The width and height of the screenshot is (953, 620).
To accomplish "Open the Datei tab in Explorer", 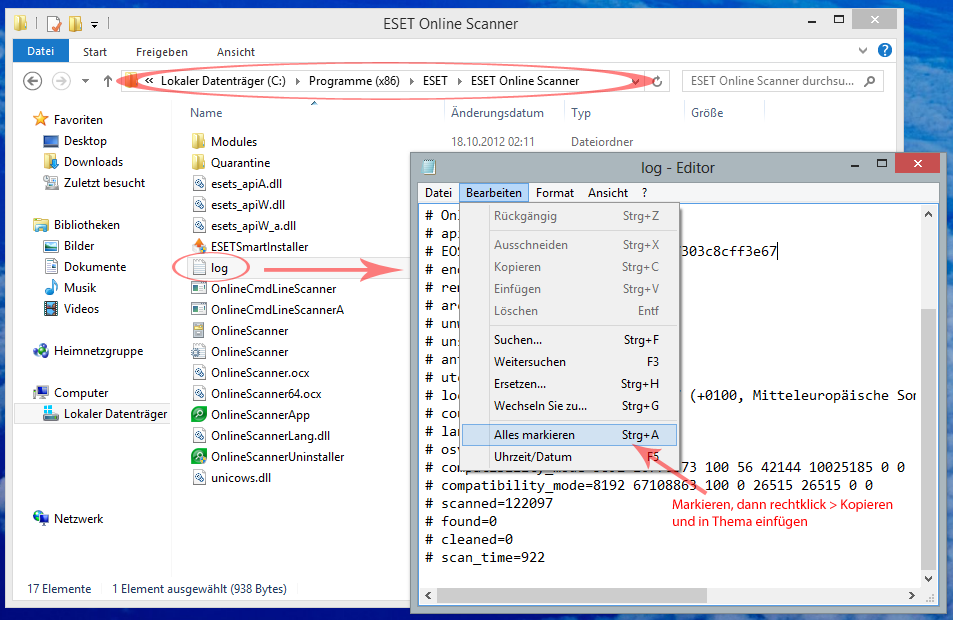I will [x=41, y=51].
